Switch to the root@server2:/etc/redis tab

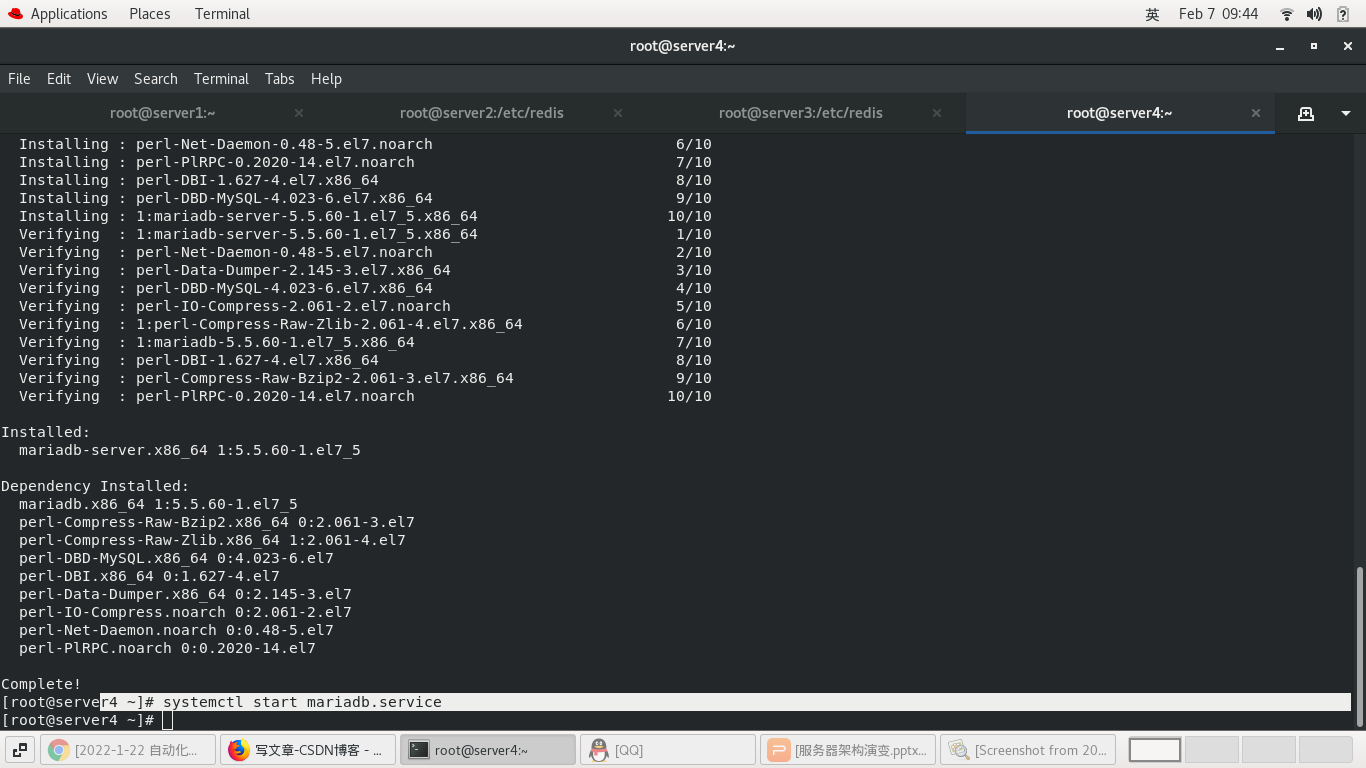point(481,112)
